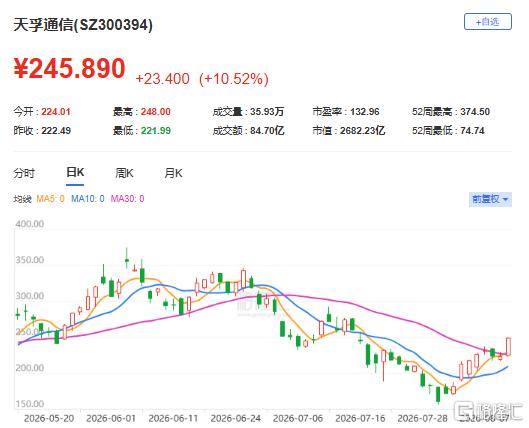Screen dimensions: 529x428
Task: Open the 月K monthly chart tab
Action: pyautogui.click(x=173, y=173)
